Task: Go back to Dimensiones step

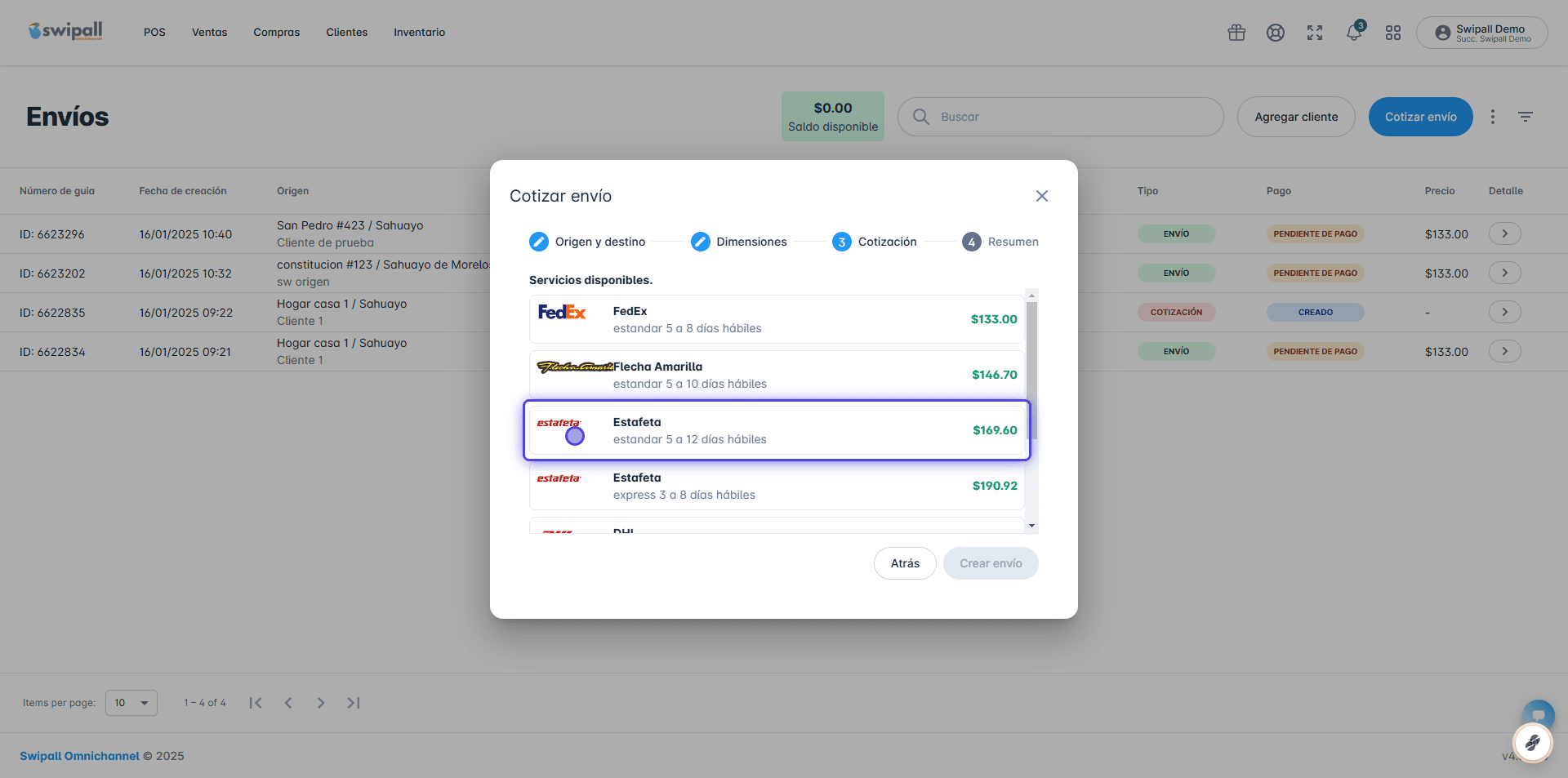Action: 739,242
